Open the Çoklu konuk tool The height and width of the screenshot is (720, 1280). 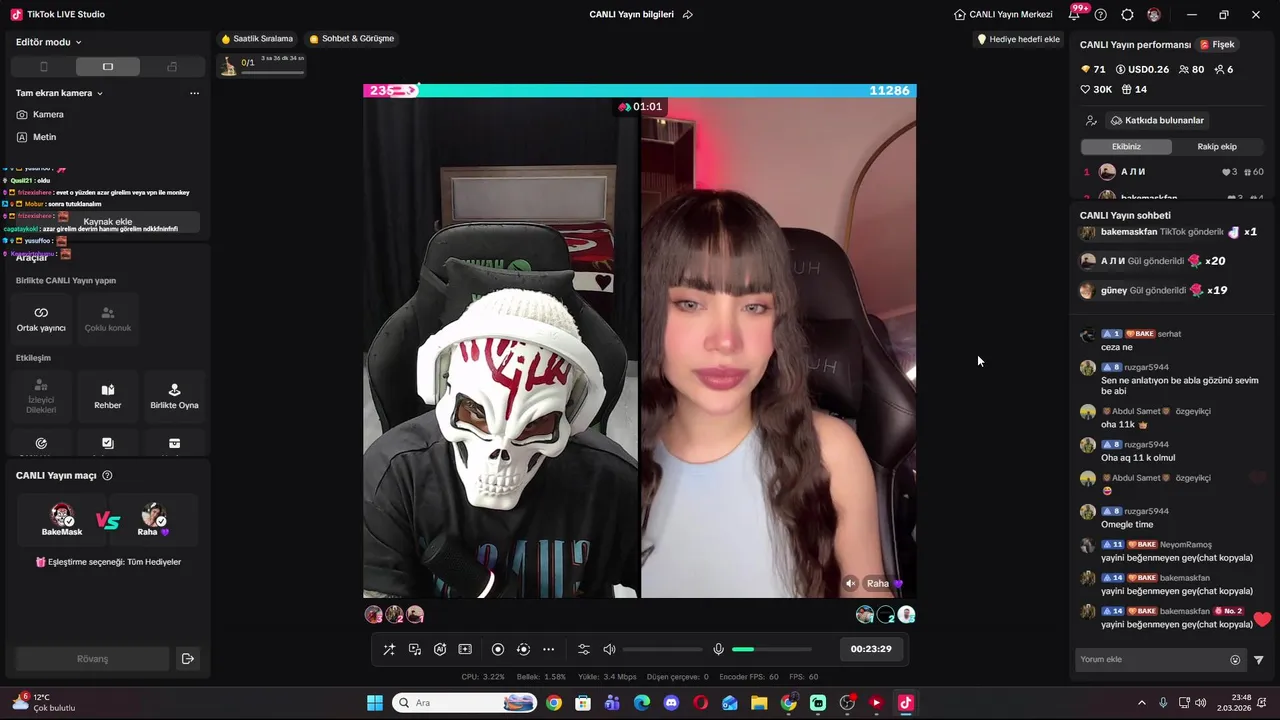click(108, 319)
